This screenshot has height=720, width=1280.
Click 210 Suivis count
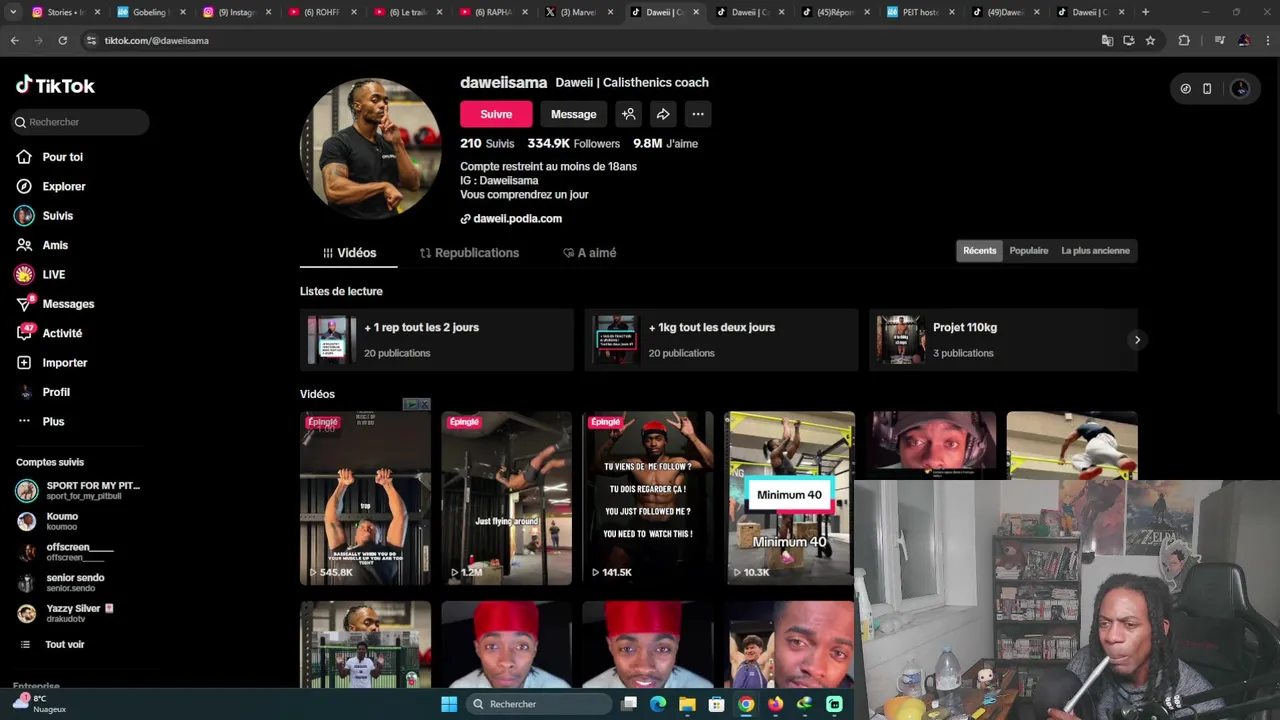click(x=487, y=144)
